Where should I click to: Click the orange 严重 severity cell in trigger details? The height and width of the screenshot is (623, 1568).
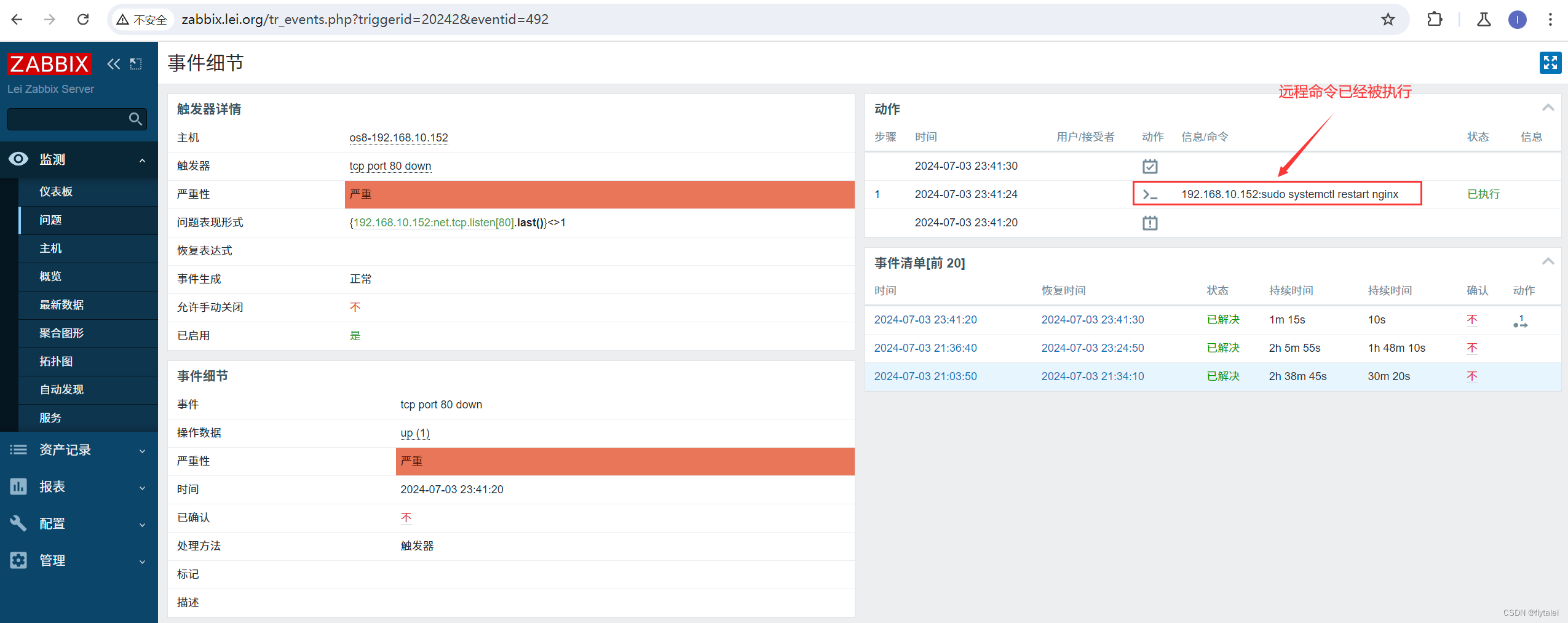click(600, 194)
